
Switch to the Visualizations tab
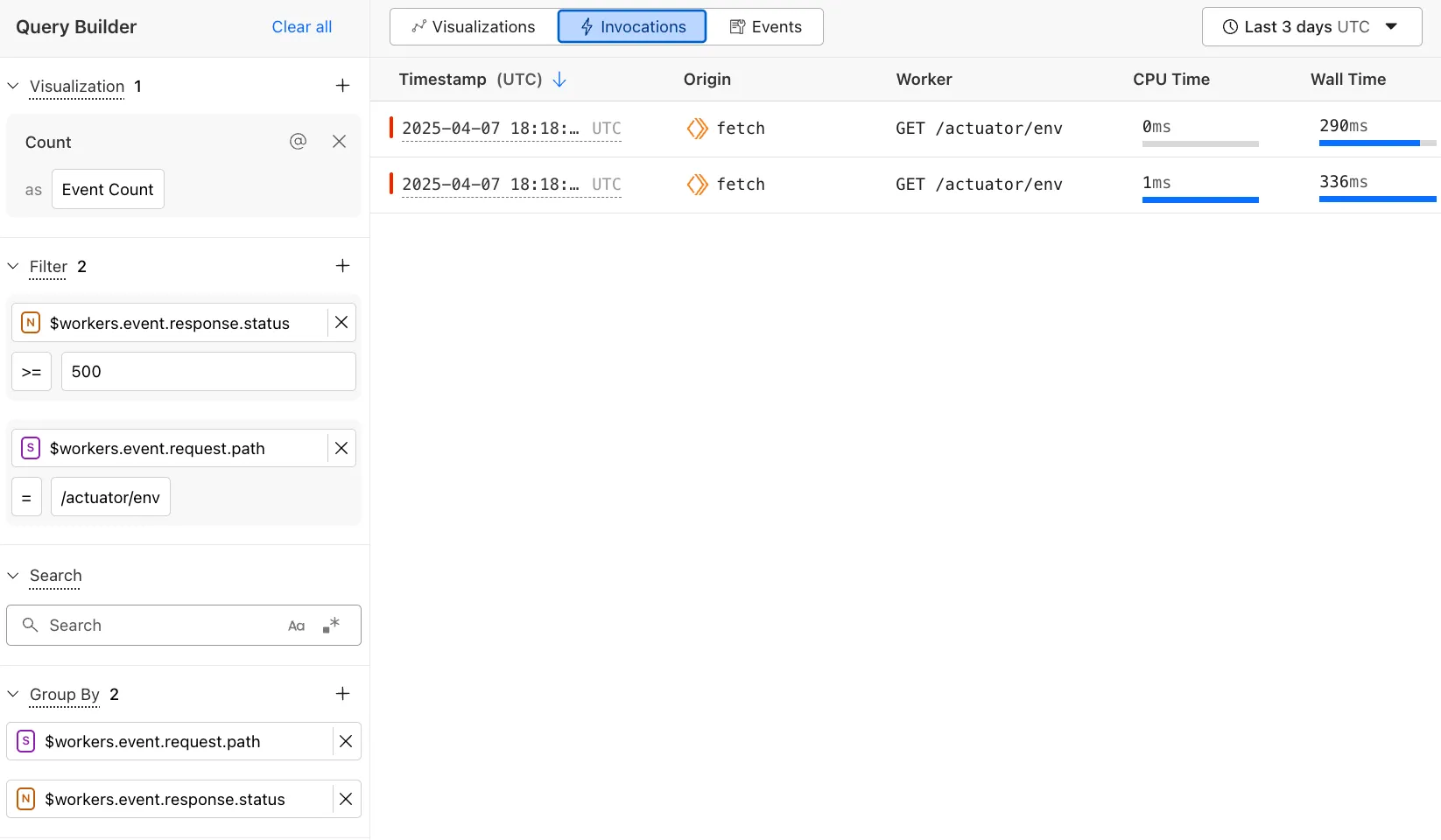471,26
